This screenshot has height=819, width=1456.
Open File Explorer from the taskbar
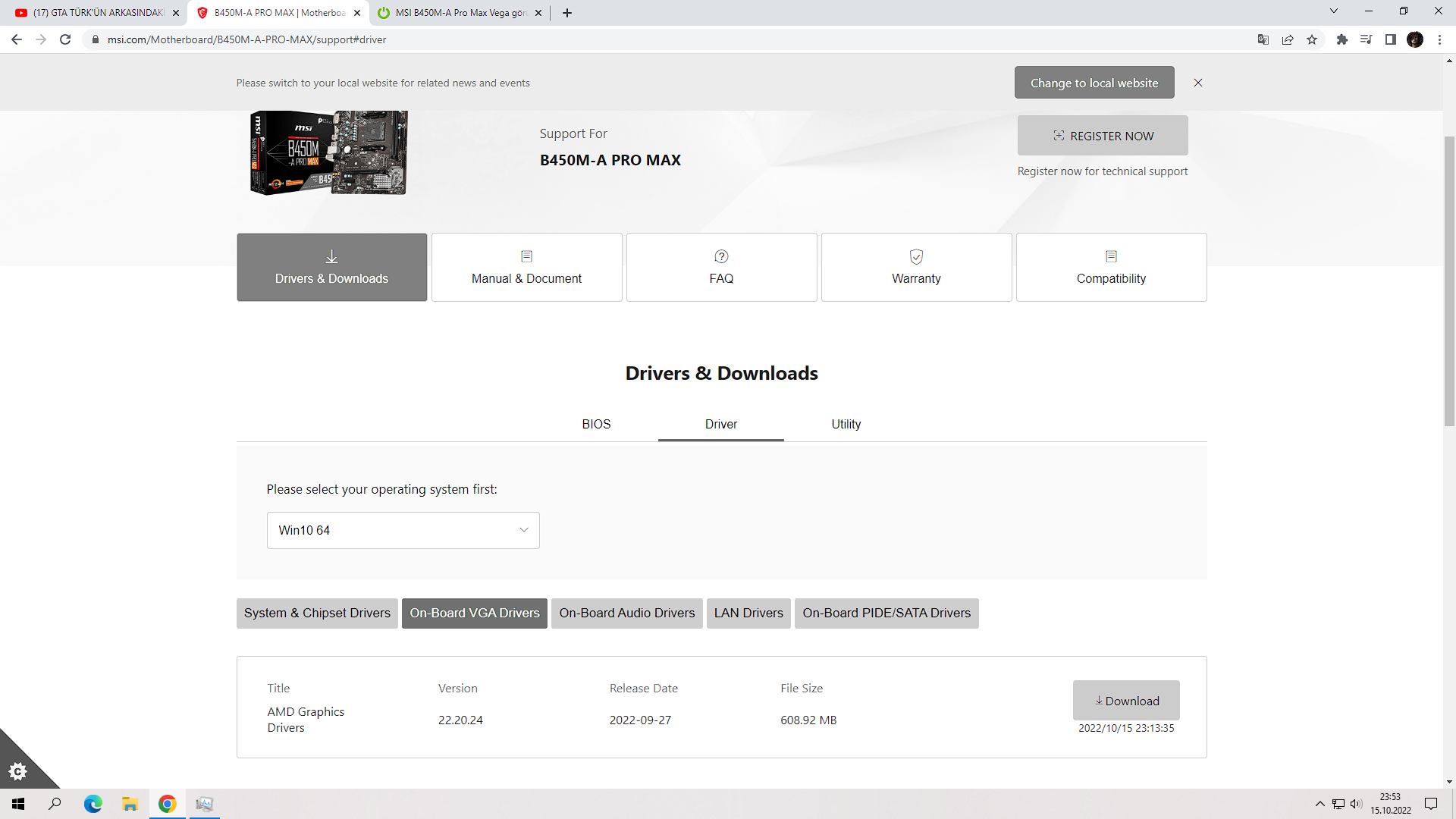130,804
